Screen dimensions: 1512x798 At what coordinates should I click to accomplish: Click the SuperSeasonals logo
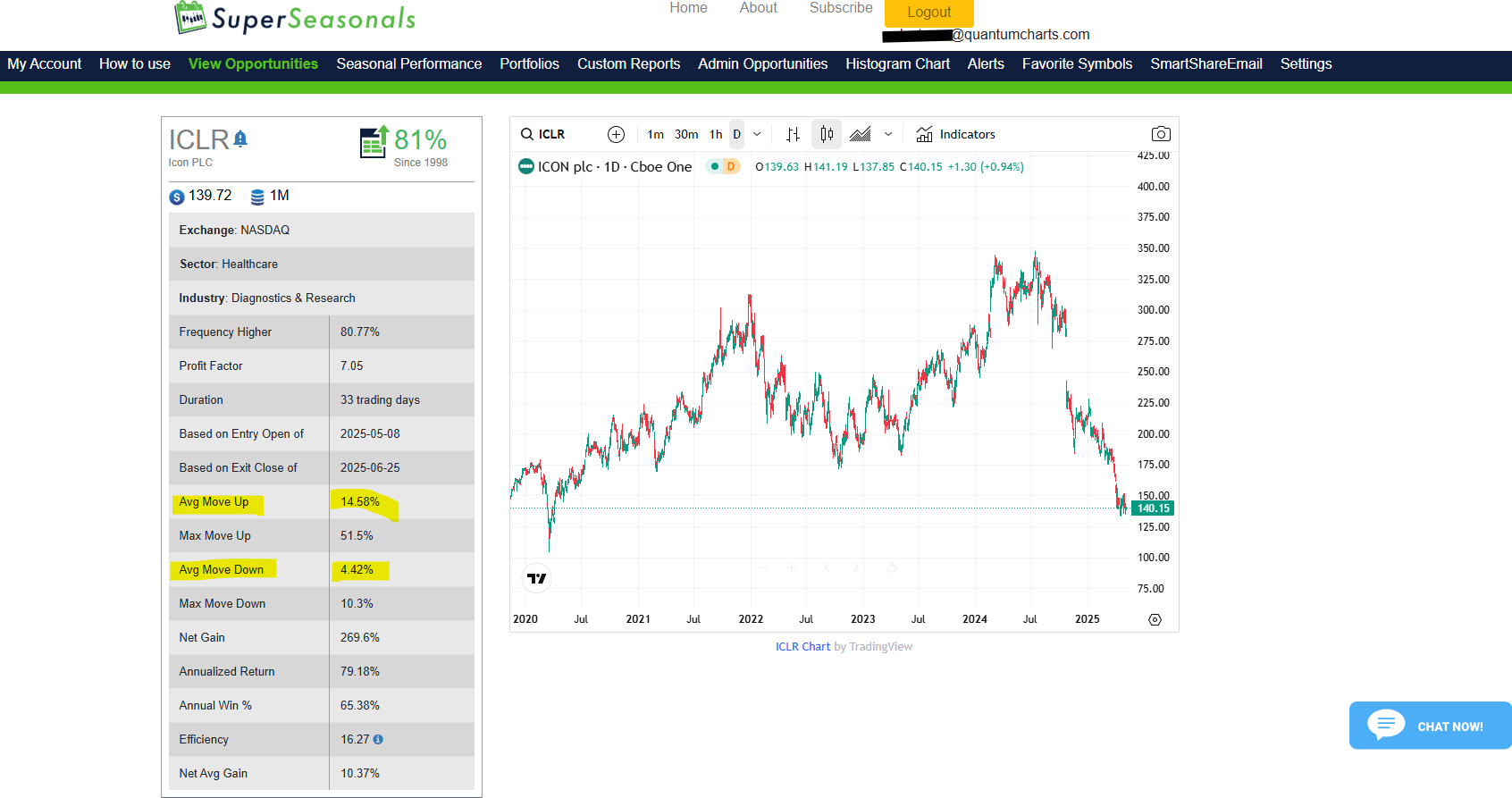pyautogui.click(x=296, y=18)
